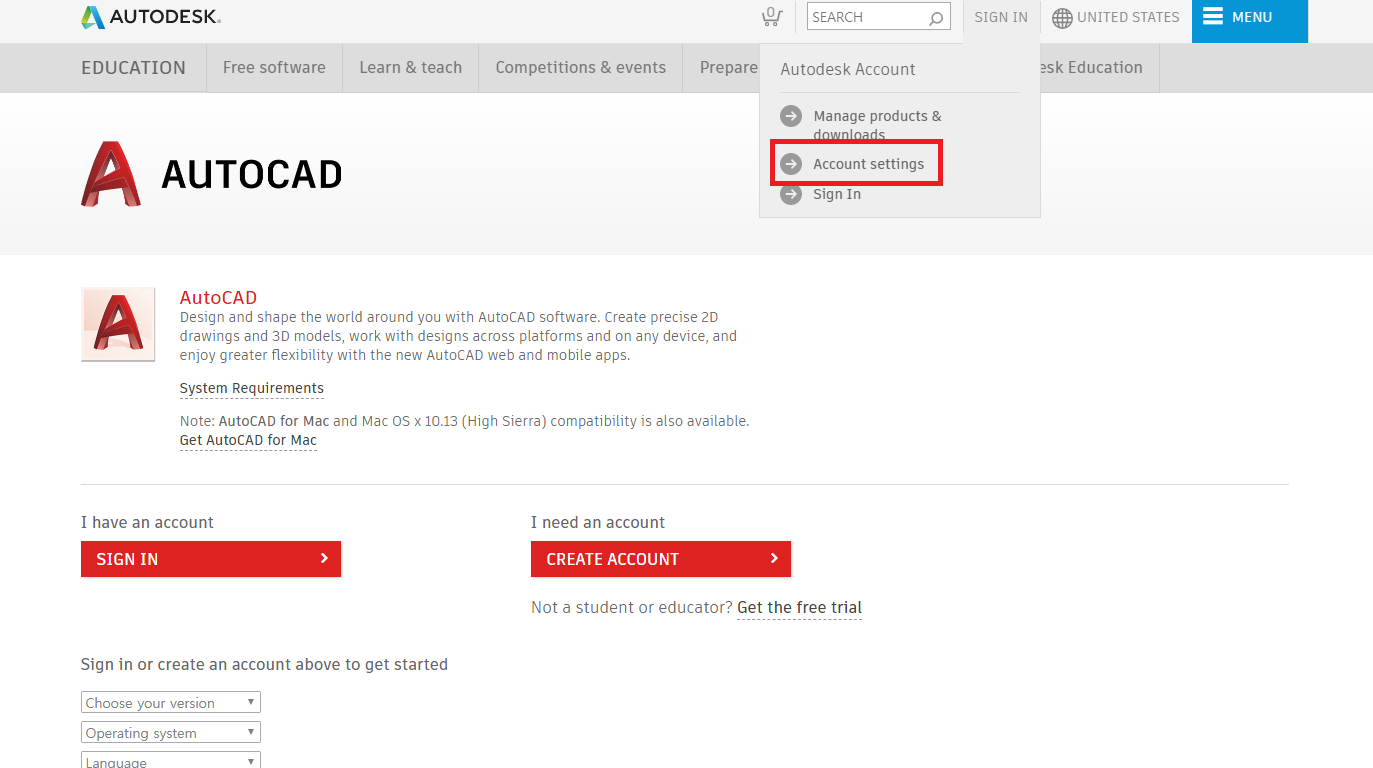Click the AutoCAD product thumbnail
Image resolution: width=1373 pixels, height=768 pixels.
click(x=118, y=324)
